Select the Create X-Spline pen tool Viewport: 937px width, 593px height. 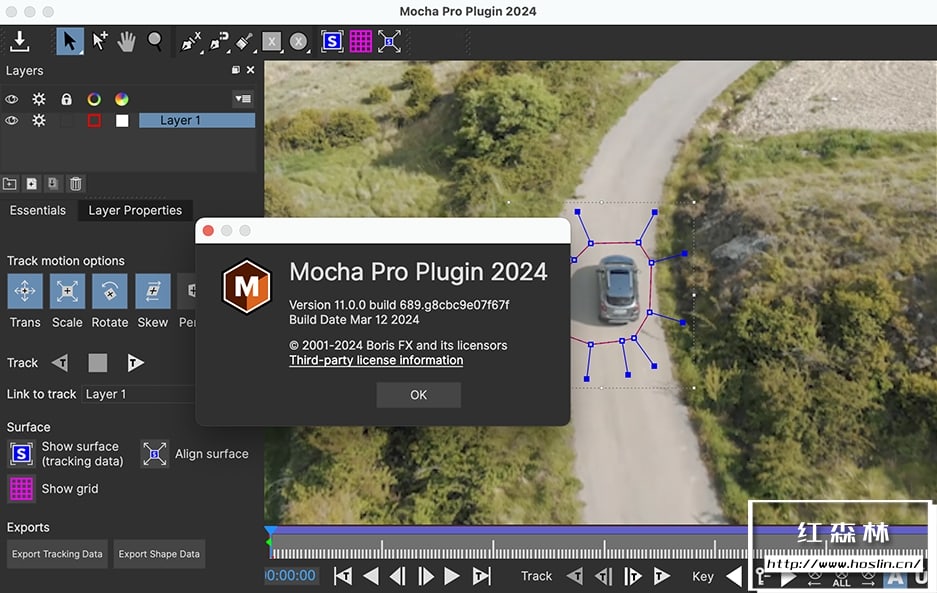[191, 42]
